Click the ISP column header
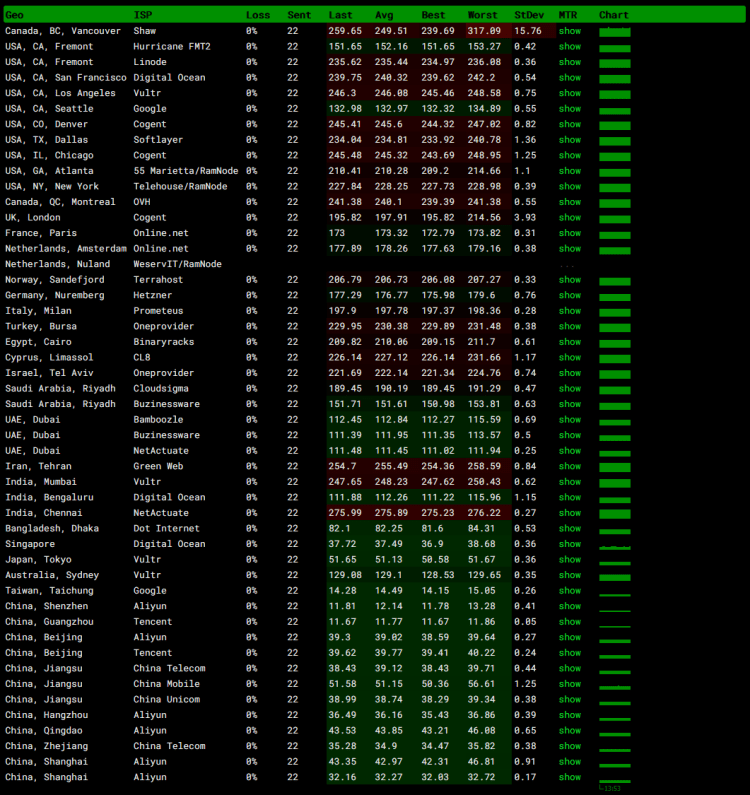Image resolution: width=750 pixels, height=795 pixels. [143, 15]
